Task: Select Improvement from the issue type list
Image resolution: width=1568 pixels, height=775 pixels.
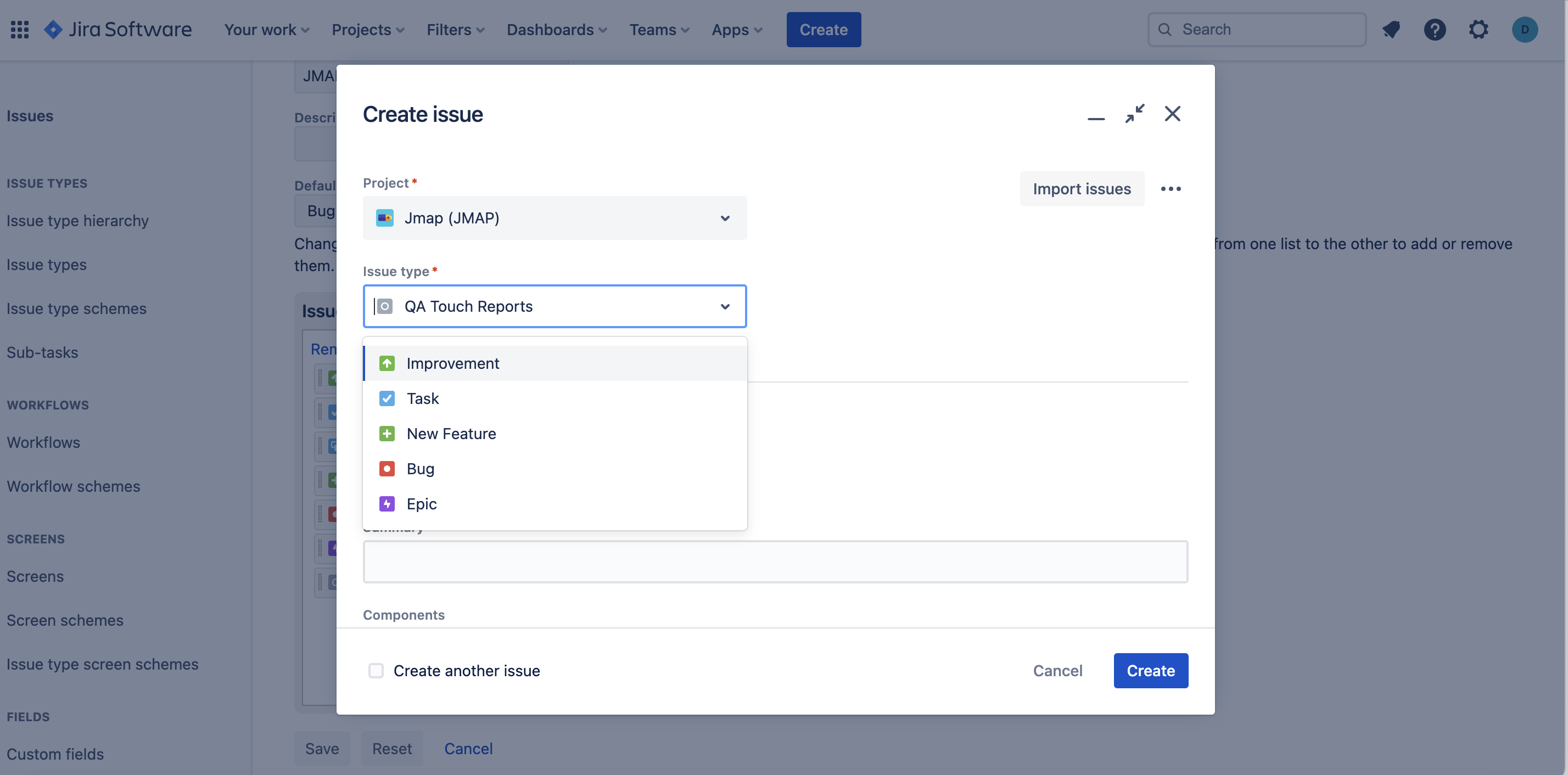Action: click(x=555, y=363)
